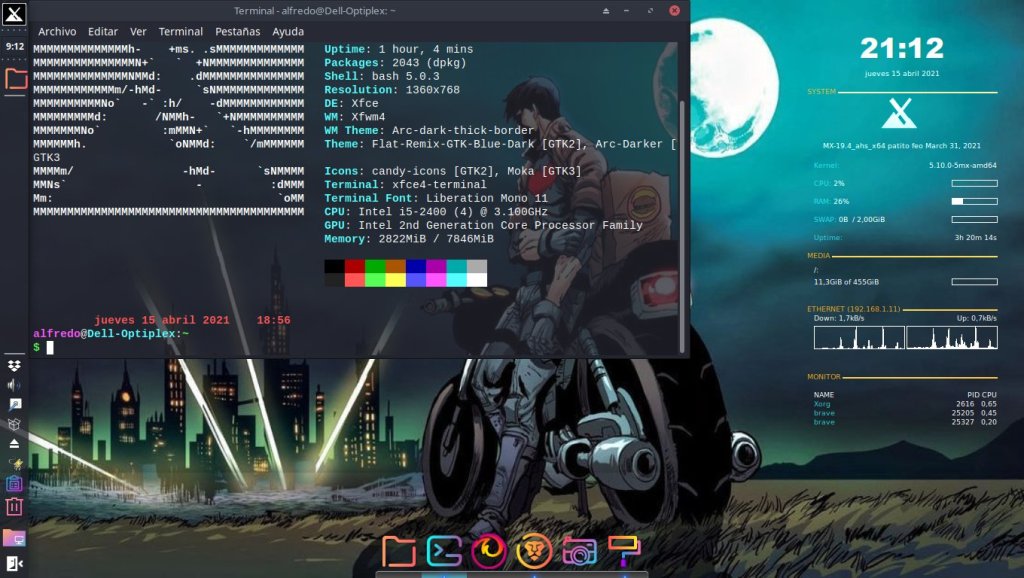This screenshot has height=578, width=1024.
Task: Open the trash icon in left panel
Action: pyautogui.click(x=15, y=507)
